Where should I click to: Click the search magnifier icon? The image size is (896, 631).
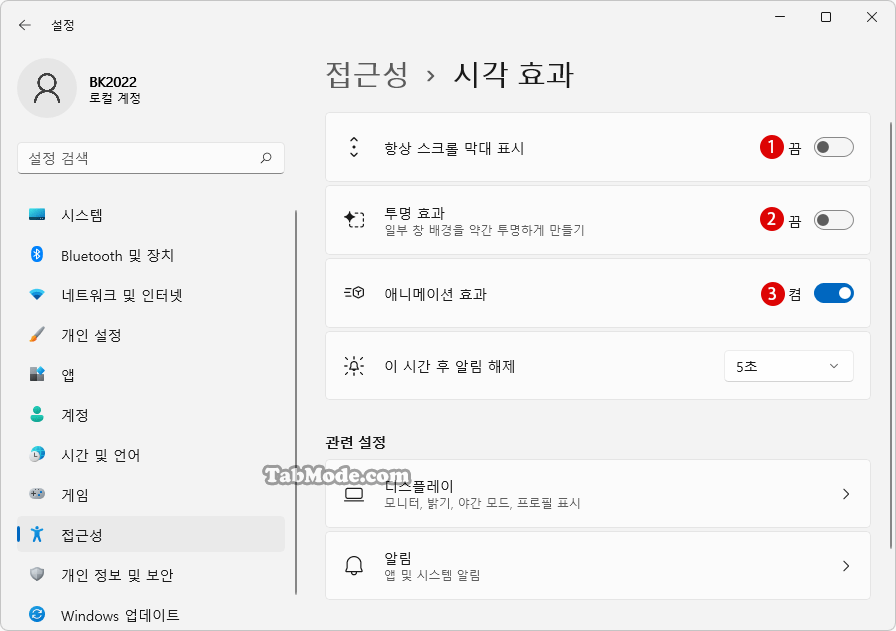tap(266, 158)
